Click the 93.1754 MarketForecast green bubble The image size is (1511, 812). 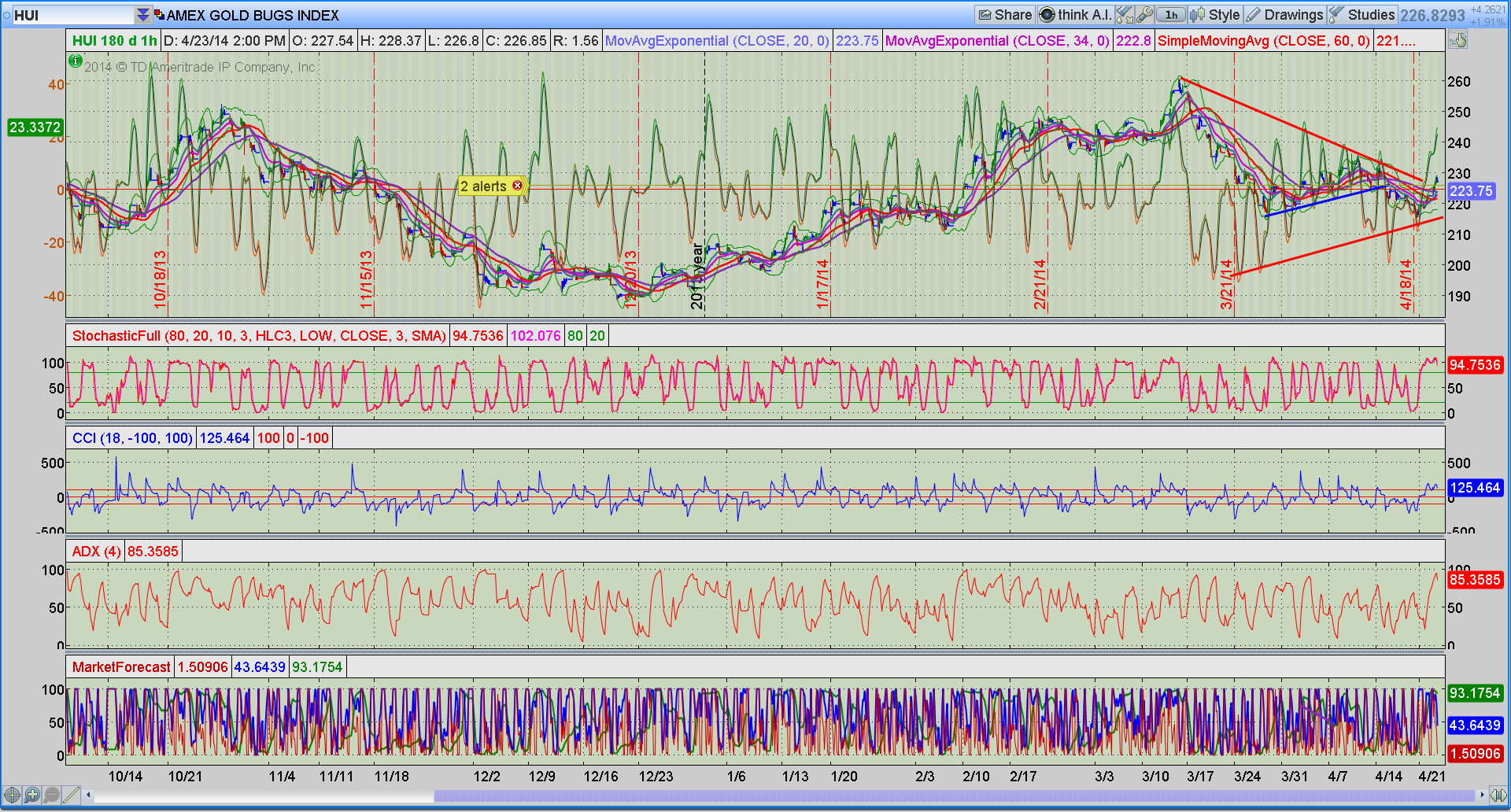(1475, 693)
